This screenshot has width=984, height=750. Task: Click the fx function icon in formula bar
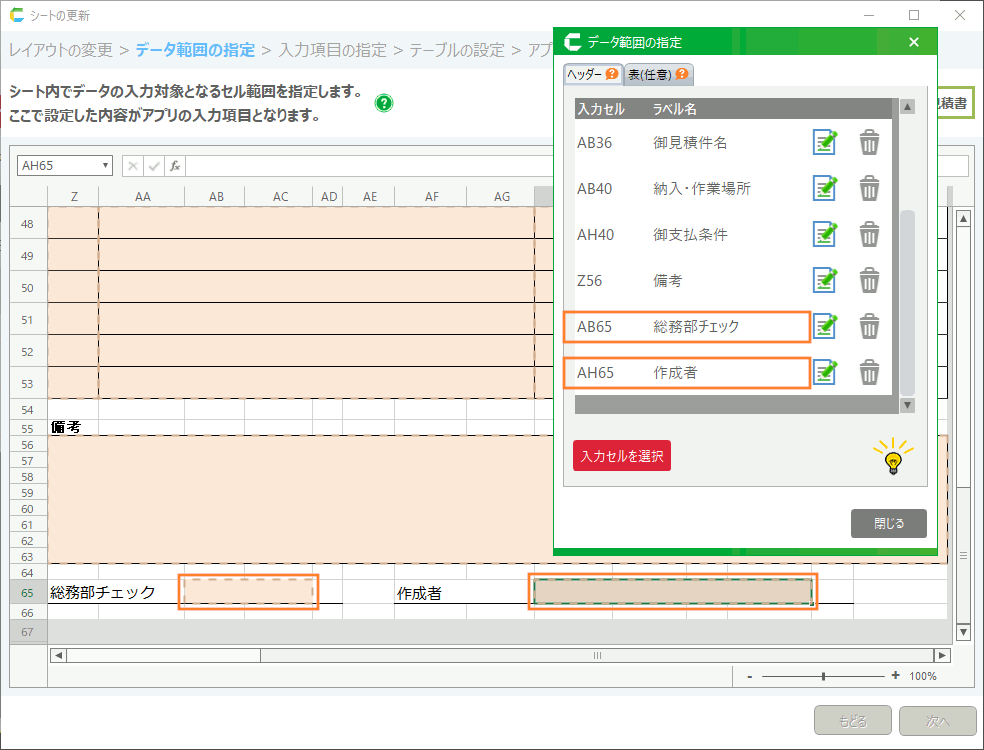click(x=175, y=166)
